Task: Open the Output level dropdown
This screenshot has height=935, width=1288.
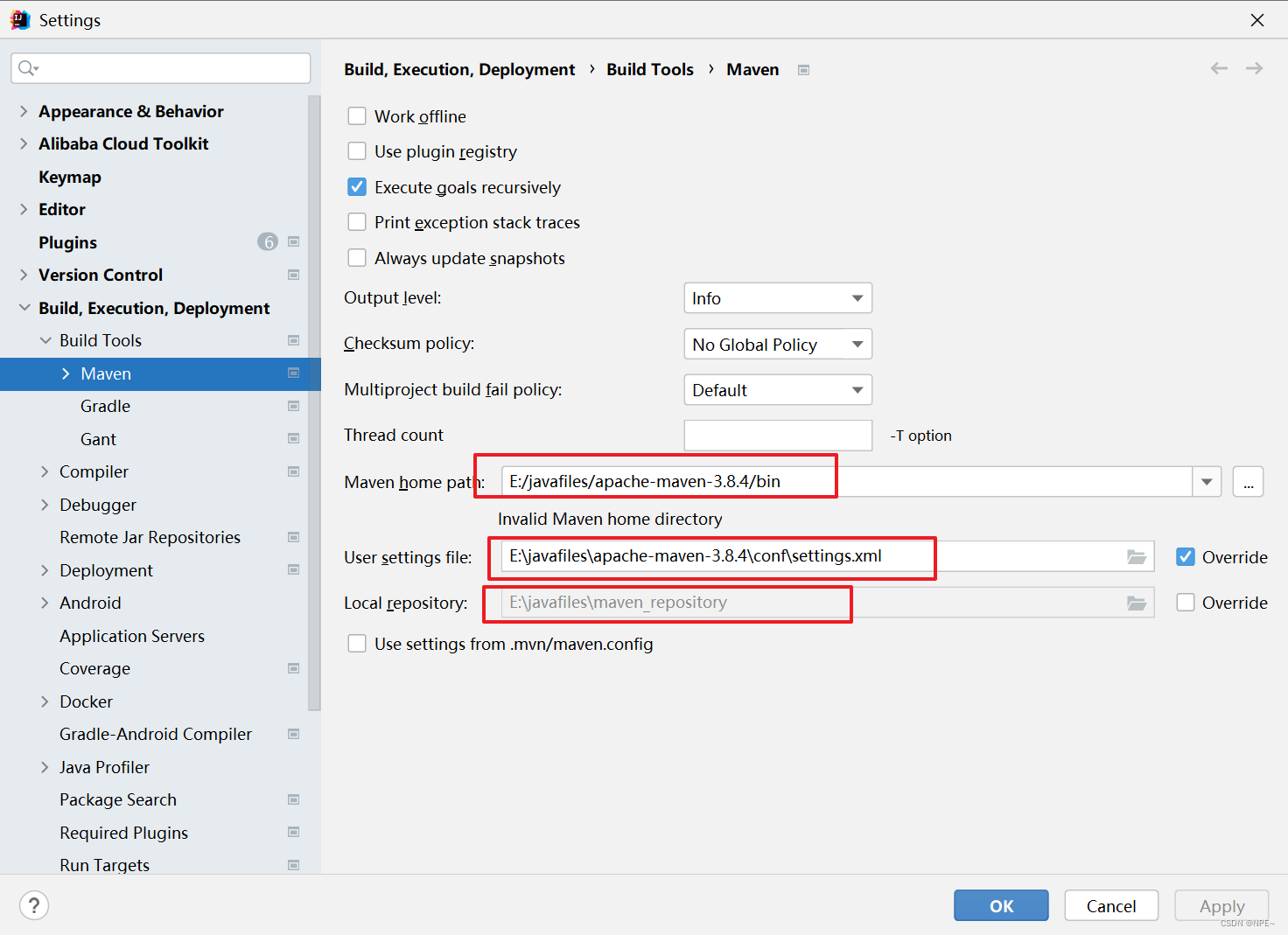Action: (x=778, y=298)
